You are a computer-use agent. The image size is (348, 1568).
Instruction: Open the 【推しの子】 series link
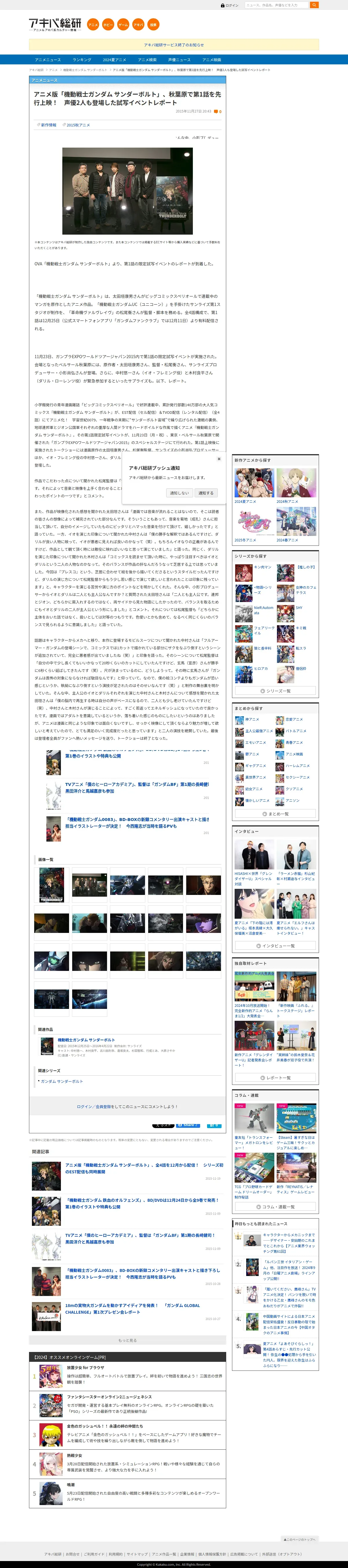(x=305, y=567)
